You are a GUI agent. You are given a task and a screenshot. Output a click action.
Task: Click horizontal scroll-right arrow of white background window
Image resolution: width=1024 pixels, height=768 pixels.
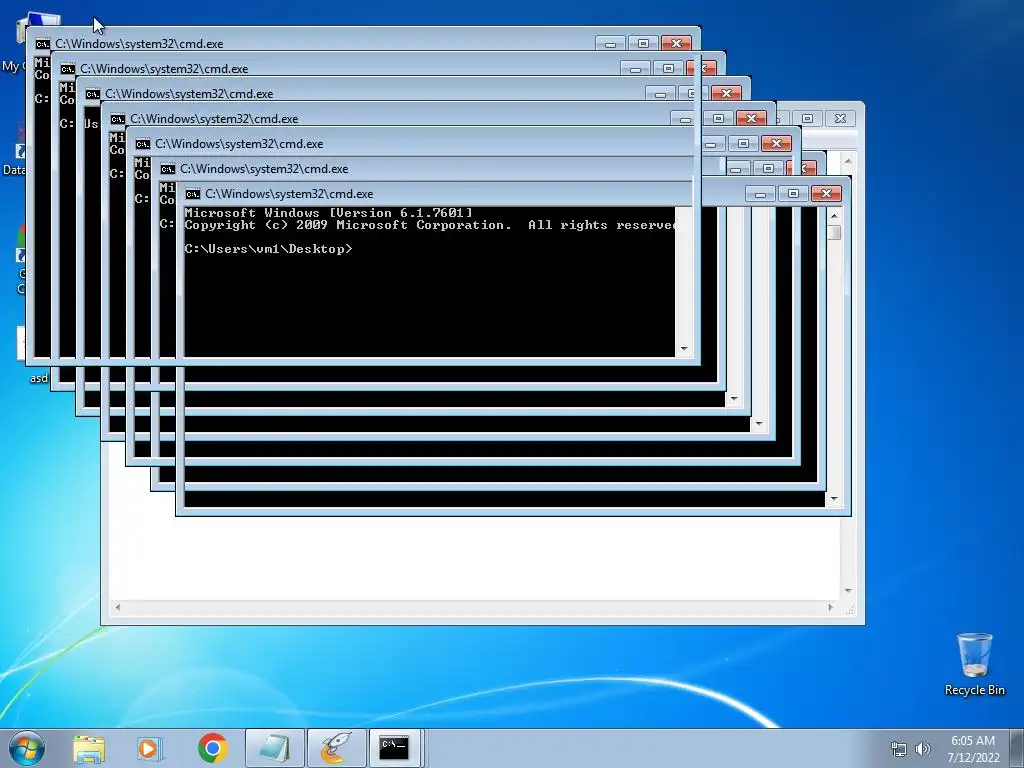[831, 607]
